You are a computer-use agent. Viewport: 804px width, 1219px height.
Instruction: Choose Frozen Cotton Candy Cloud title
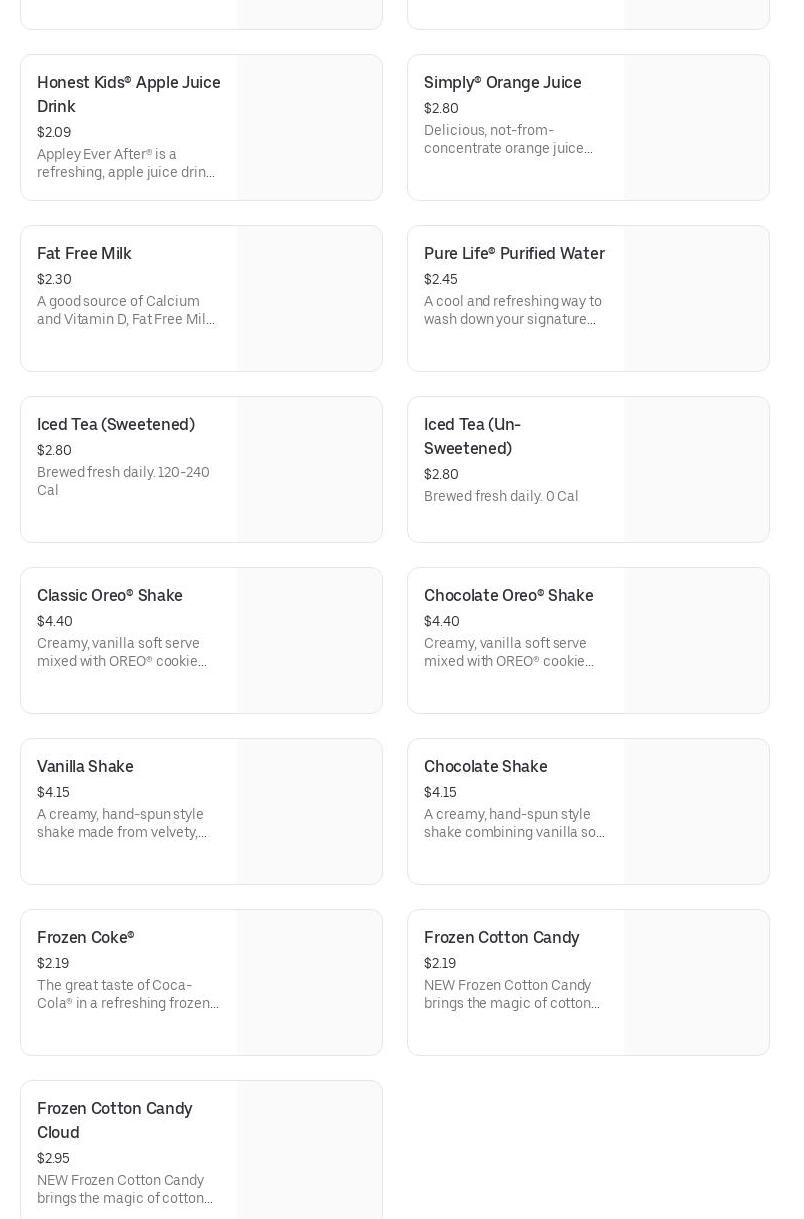tap(114, 1120)
